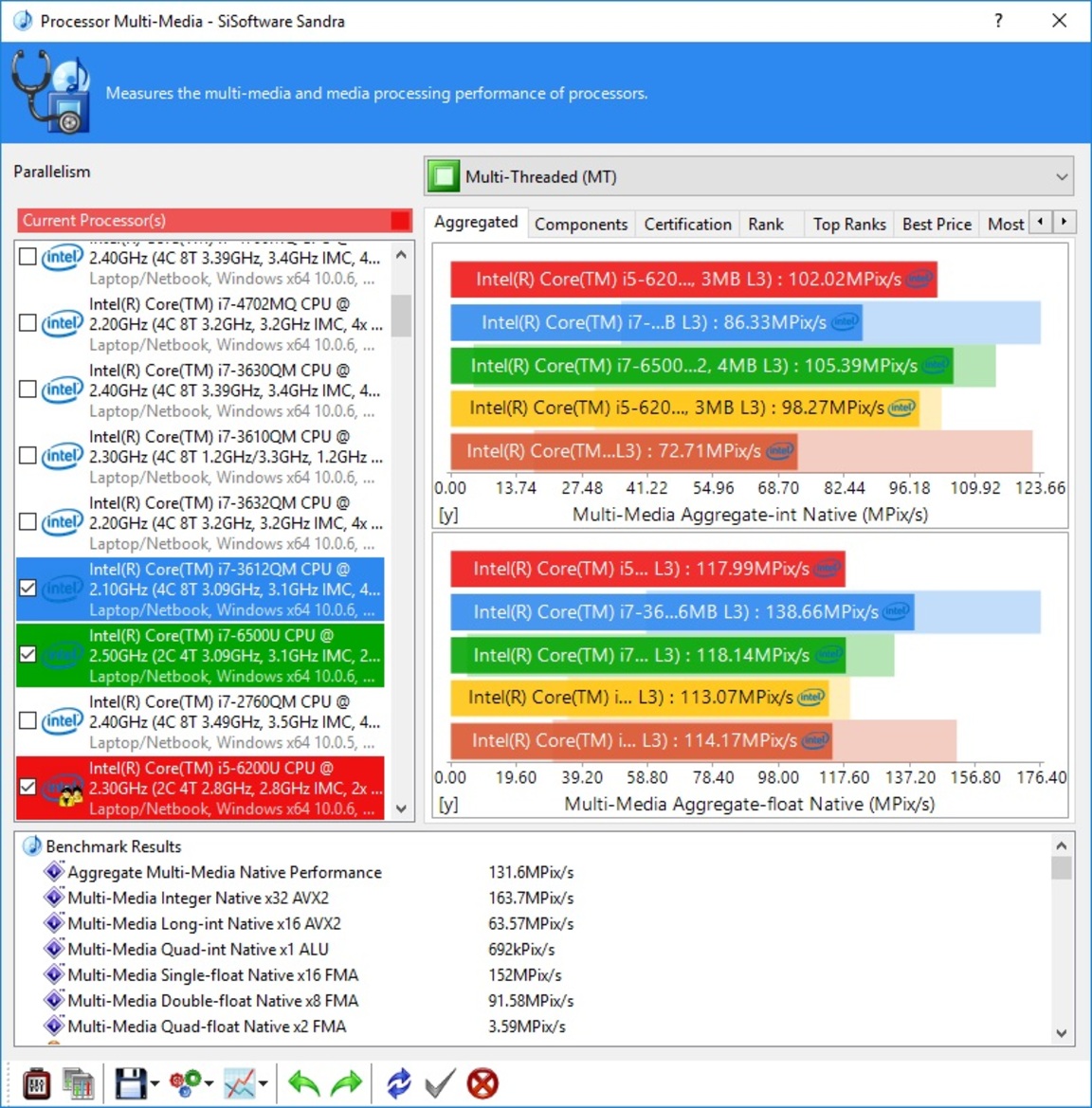Open the chart icon dropdown arrow
1092x1108 pixels.
pos(263,1083)
